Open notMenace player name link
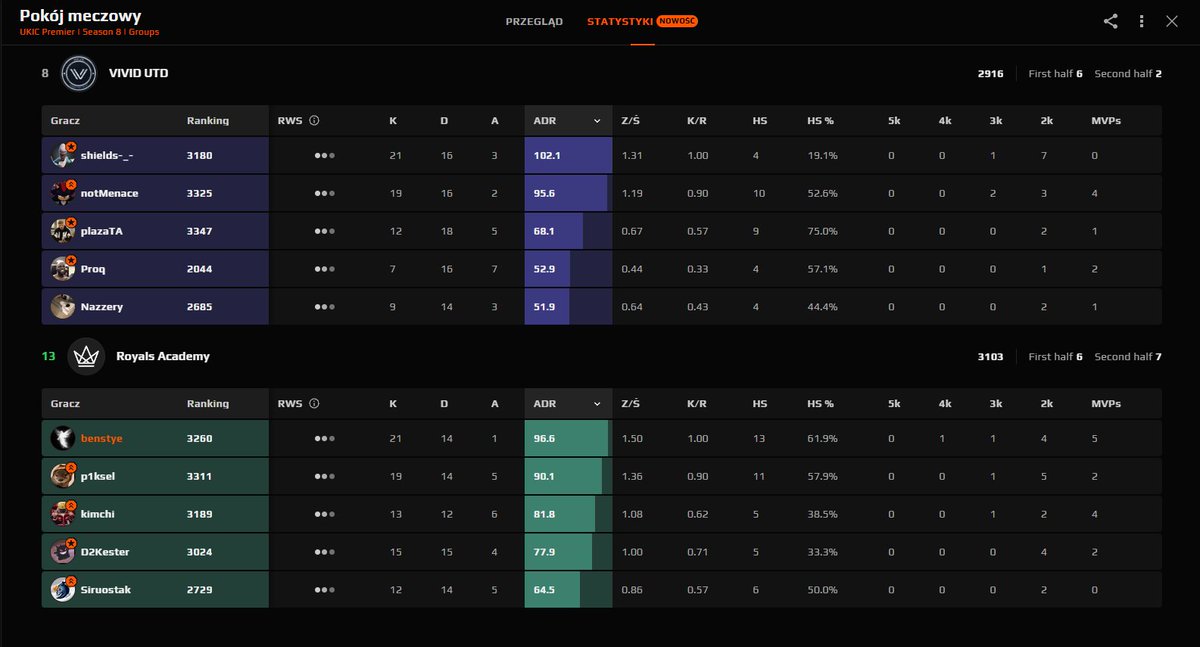Viewport: 1200px width, 647px height. pos(110,194)
